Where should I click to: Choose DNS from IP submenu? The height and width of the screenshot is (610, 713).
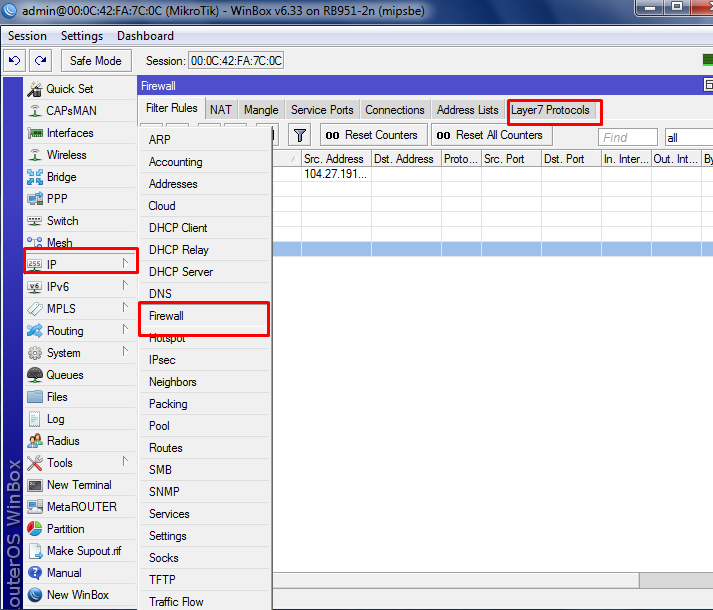click(x=205, y=294)
